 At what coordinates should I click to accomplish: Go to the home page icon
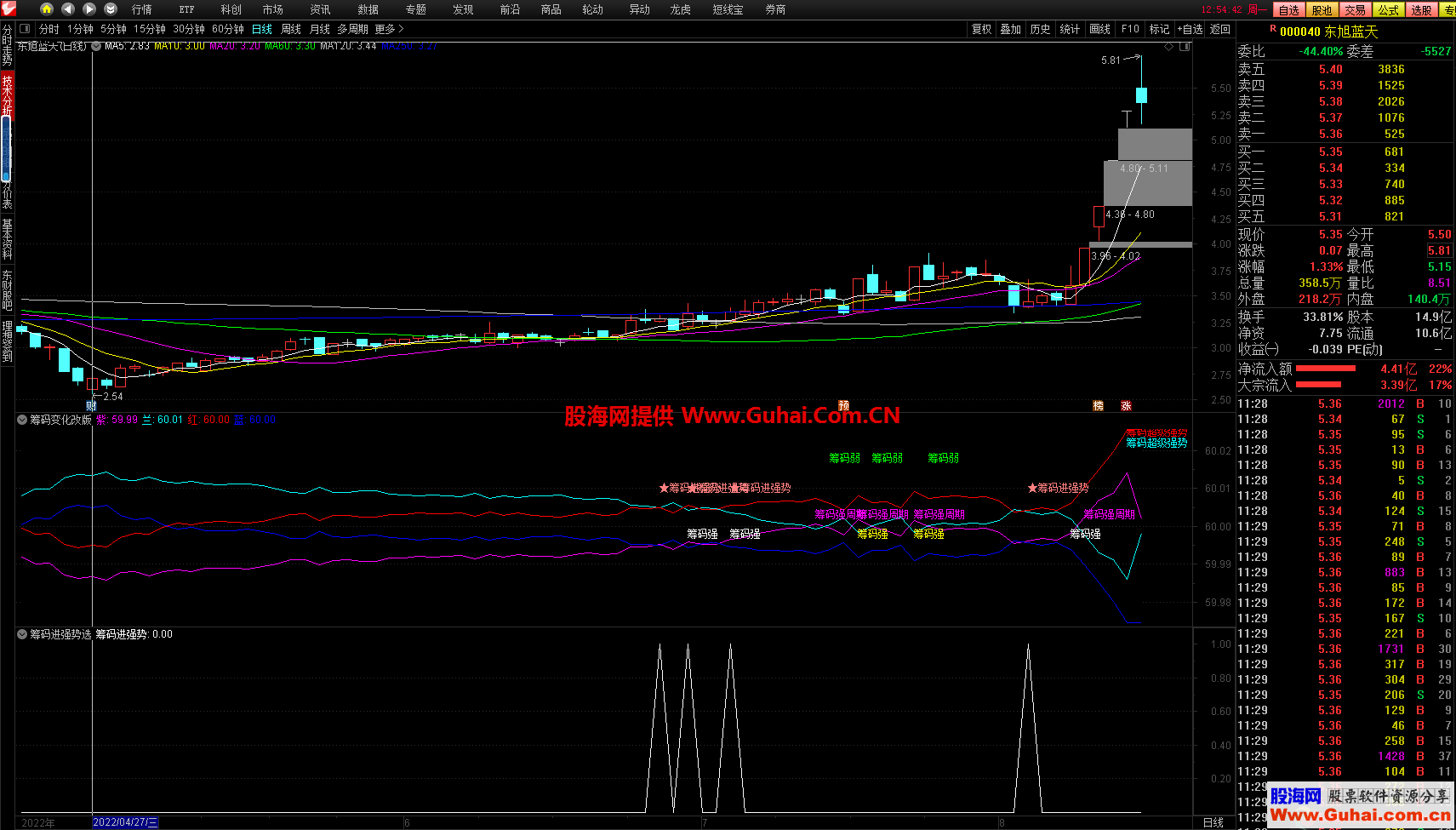point(47,9)
